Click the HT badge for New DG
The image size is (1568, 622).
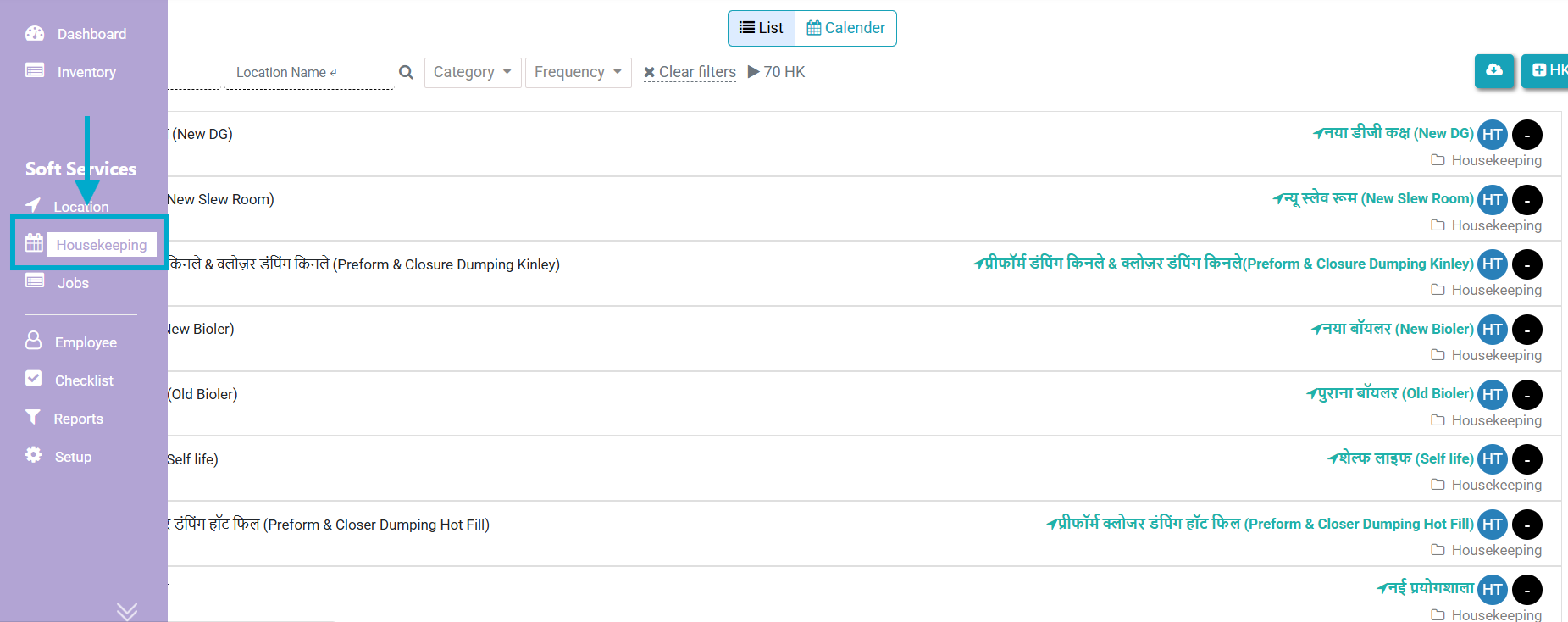1492,135
